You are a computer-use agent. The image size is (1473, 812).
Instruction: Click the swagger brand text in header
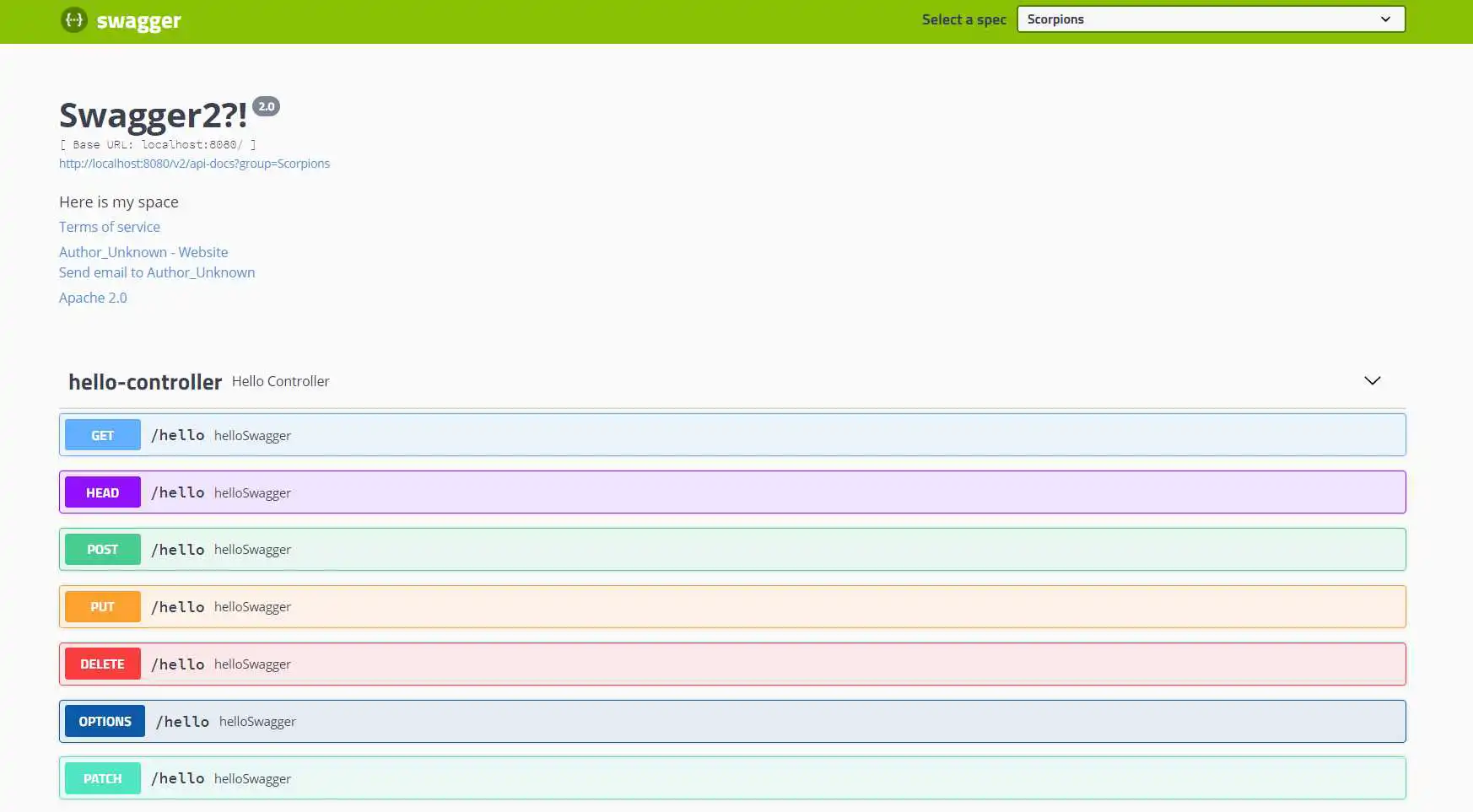138,20
